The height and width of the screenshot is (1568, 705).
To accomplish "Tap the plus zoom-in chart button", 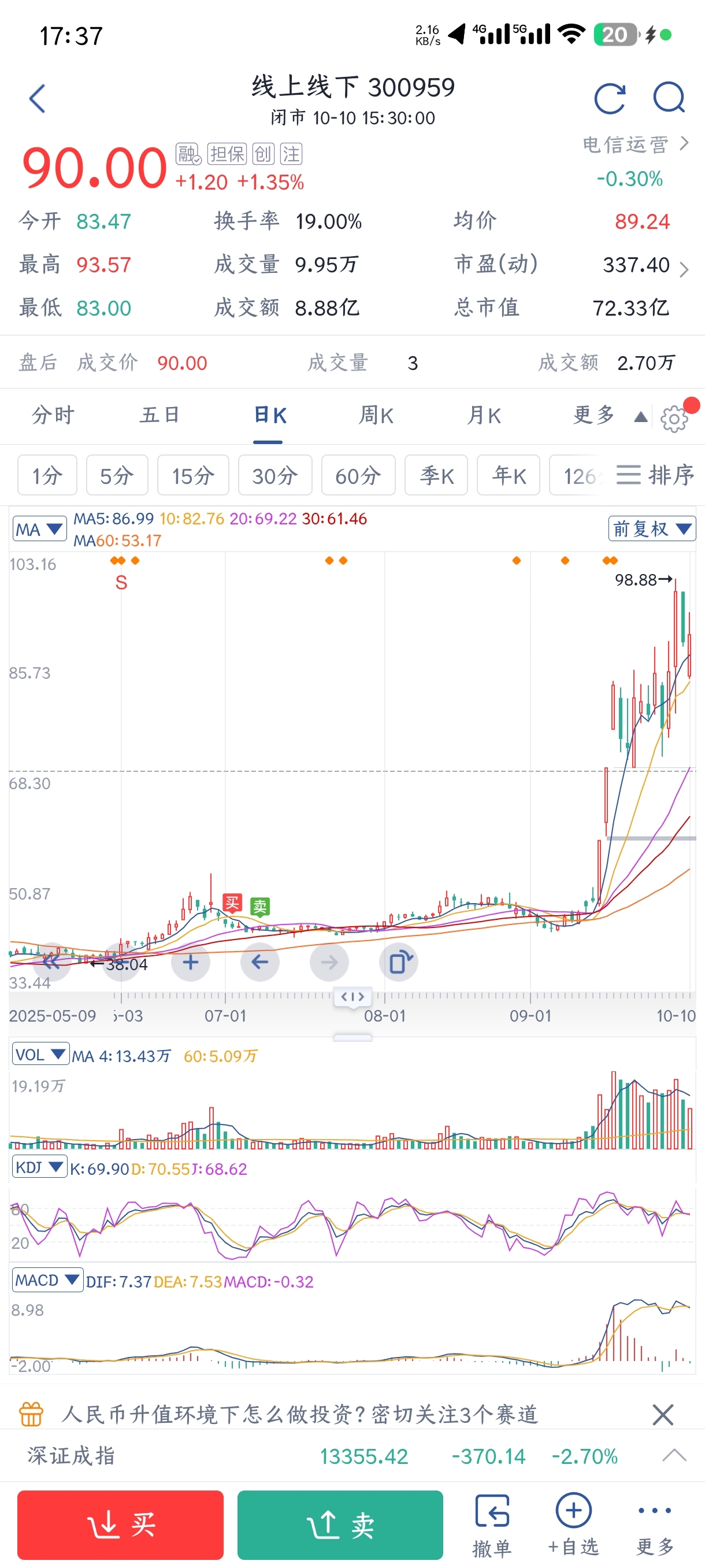I will [x=190, y=962].
